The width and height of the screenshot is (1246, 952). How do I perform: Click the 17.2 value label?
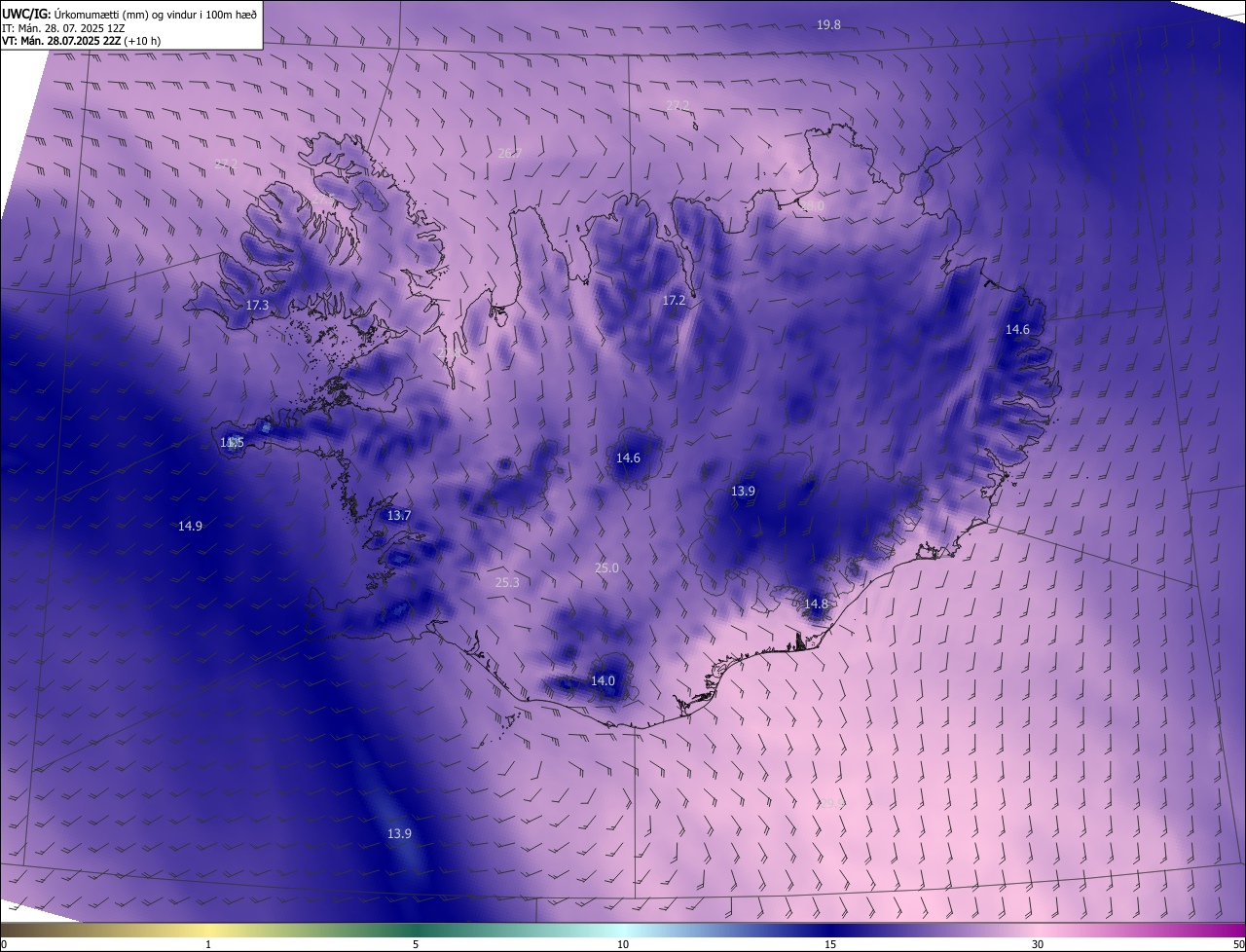674,301
